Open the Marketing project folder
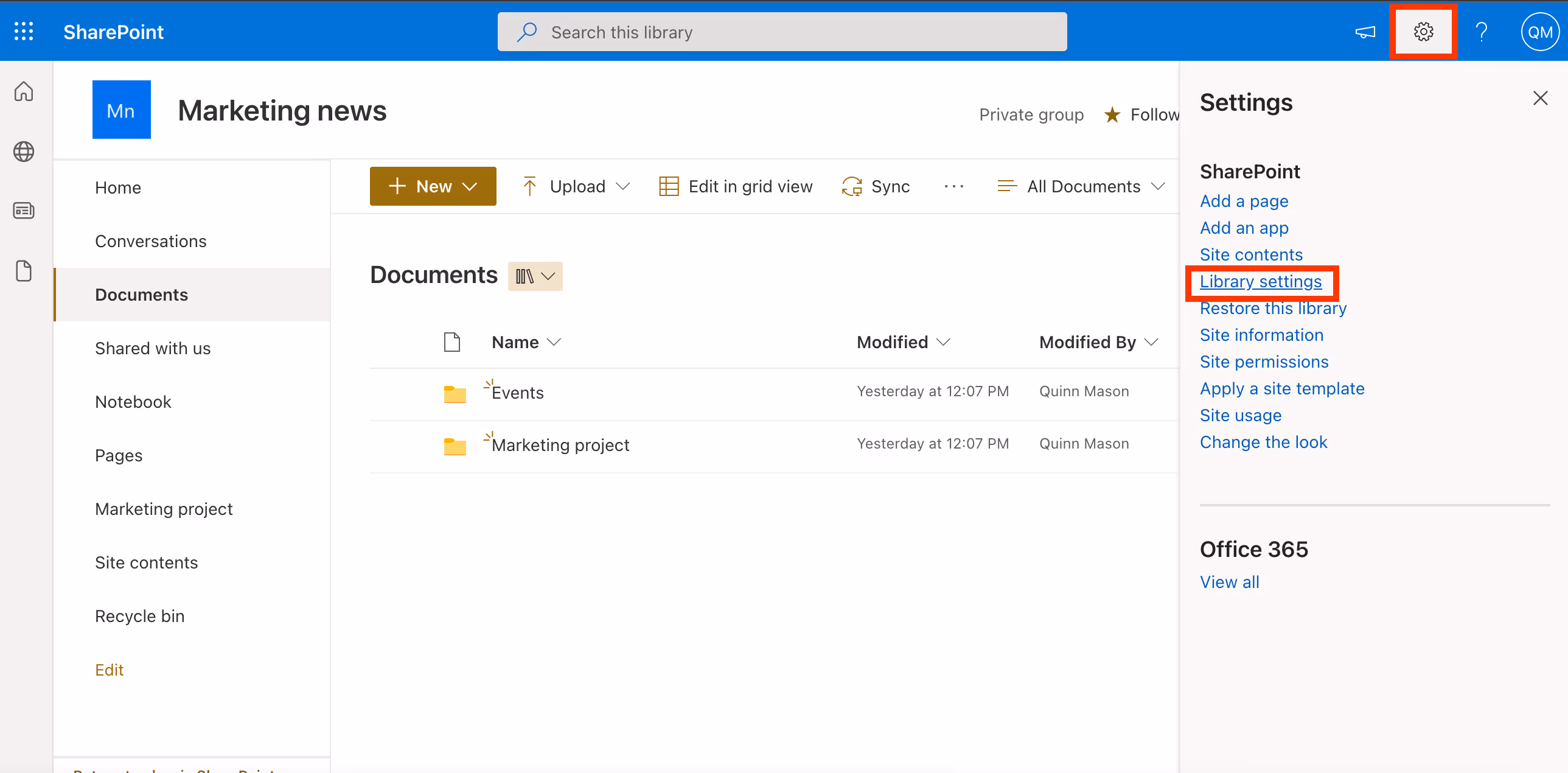 coord(560,445)
